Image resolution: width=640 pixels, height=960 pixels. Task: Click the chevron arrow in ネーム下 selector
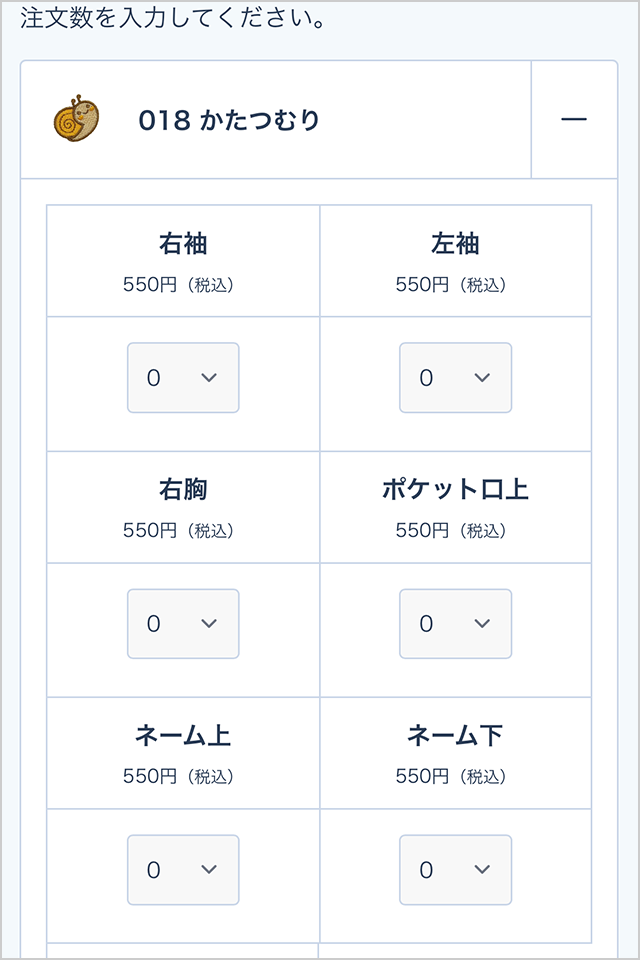(x=482, y=869)
